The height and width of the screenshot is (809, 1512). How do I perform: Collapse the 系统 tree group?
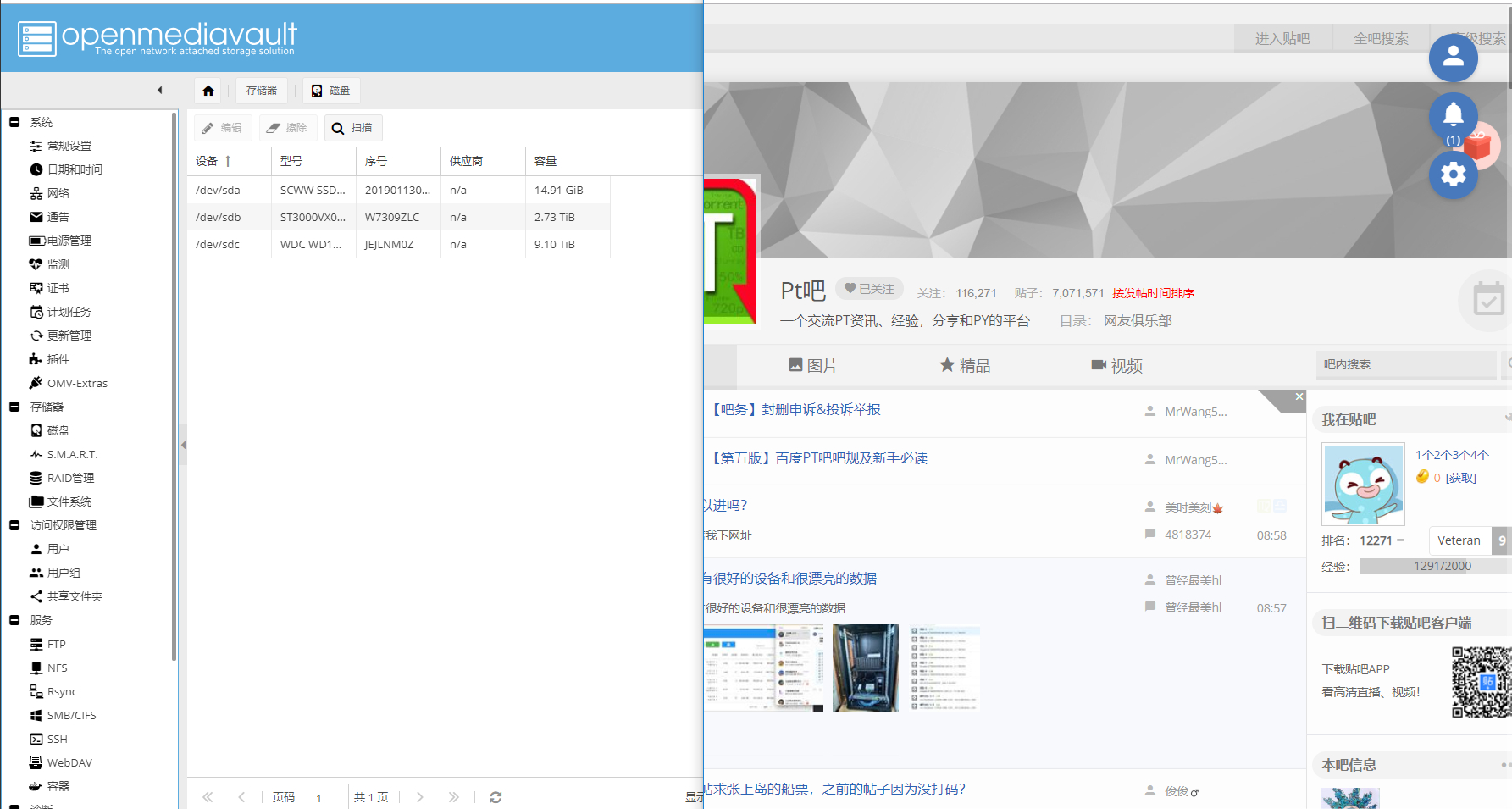[x=14, y=122]
